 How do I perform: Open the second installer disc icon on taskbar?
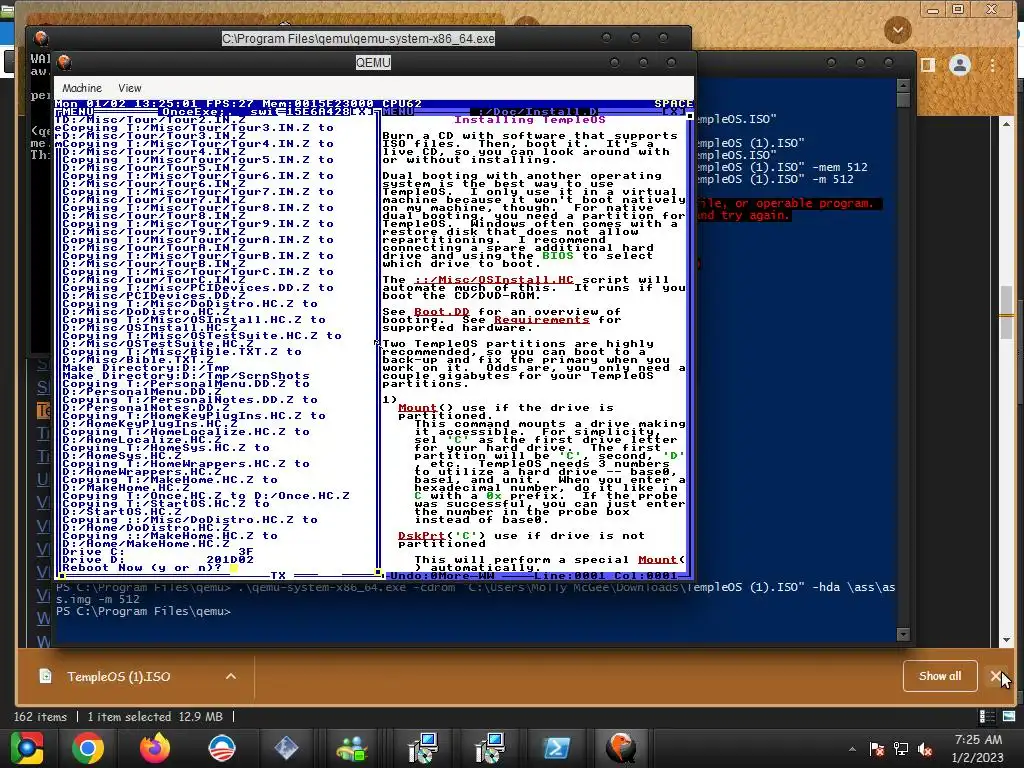490,748
